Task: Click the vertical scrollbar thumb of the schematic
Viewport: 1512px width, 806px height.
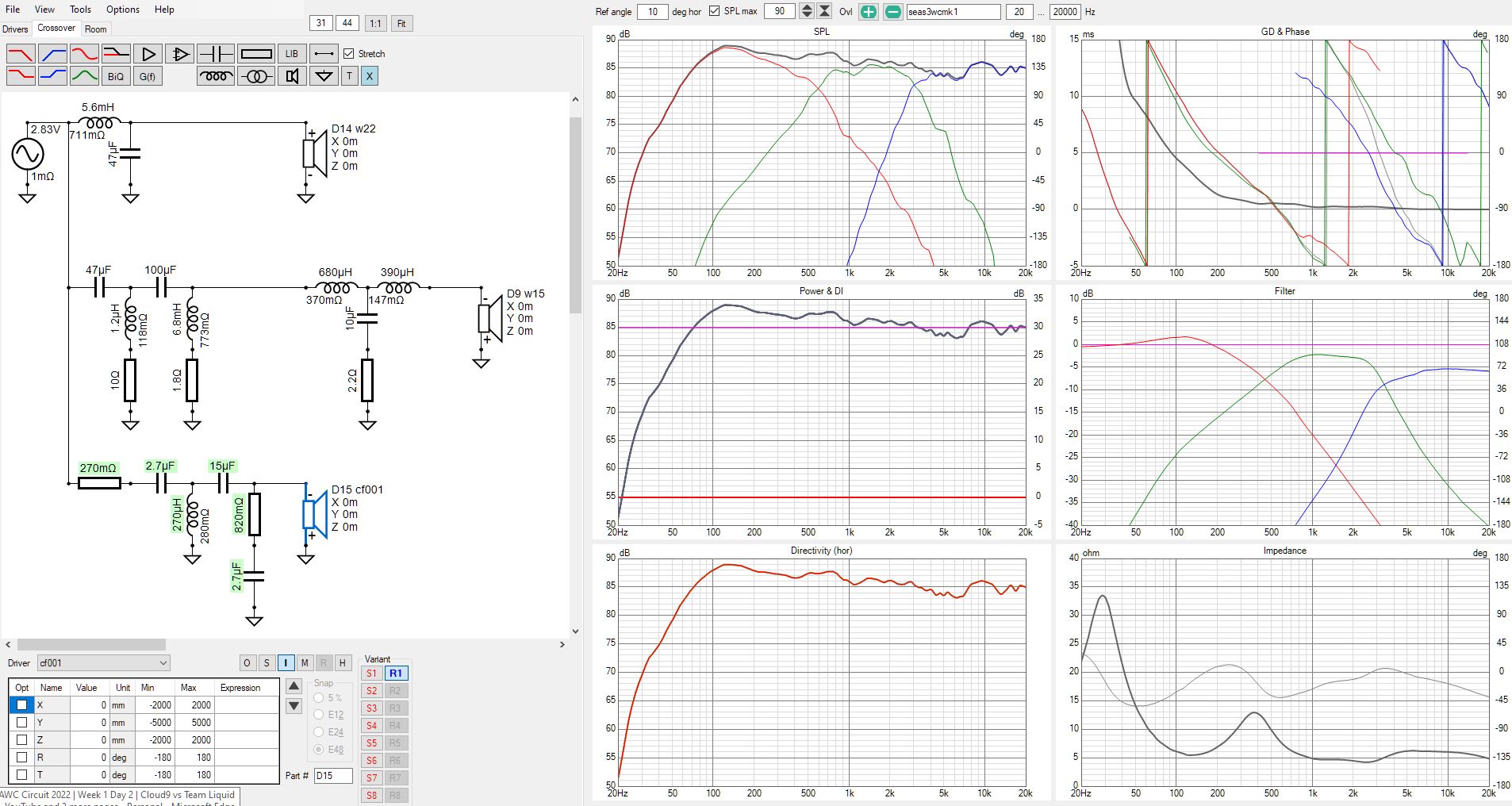Action: (575, 214)
